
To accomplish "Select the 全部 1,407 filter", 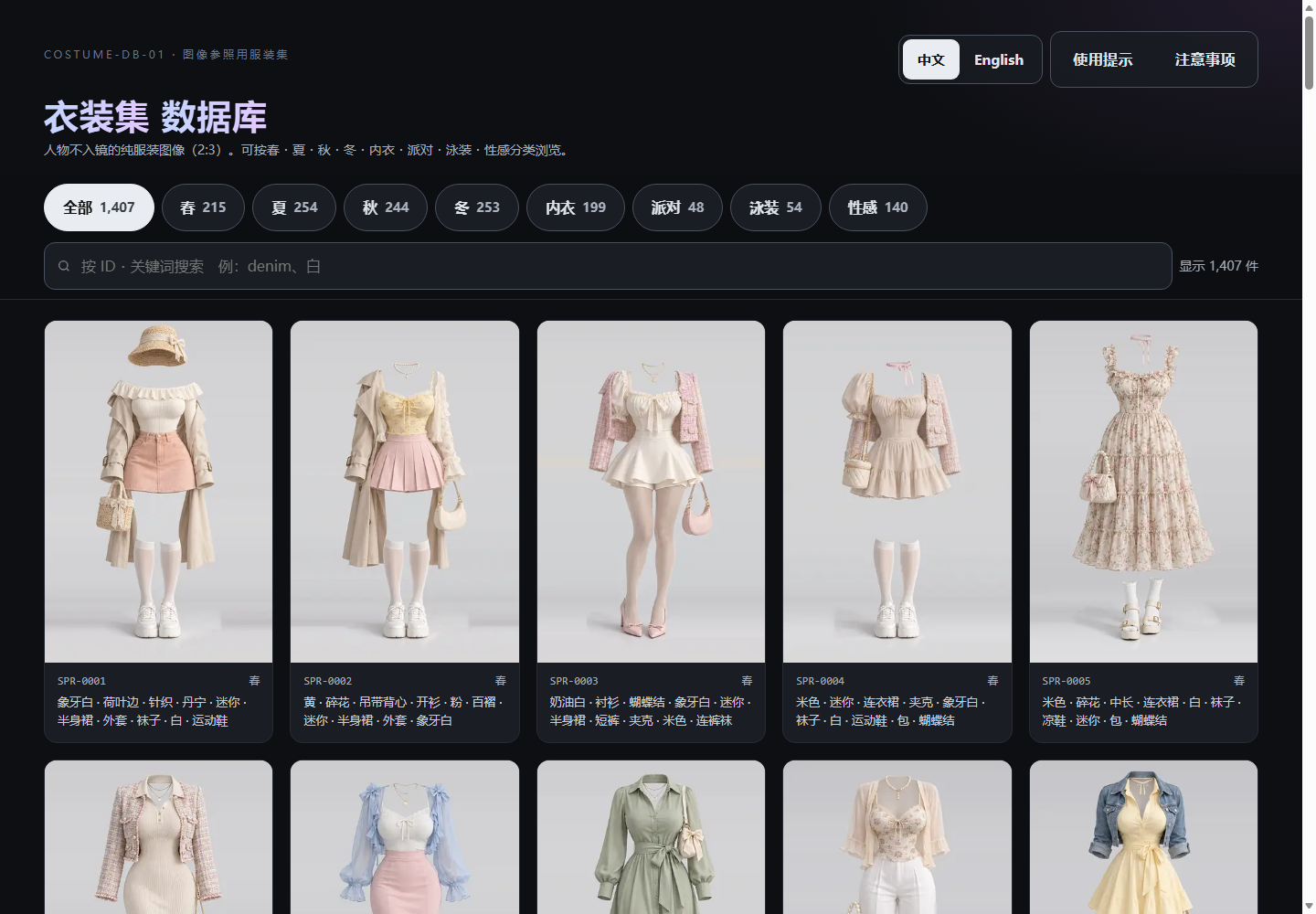I will pyautogui.click(x=99, y=207).
